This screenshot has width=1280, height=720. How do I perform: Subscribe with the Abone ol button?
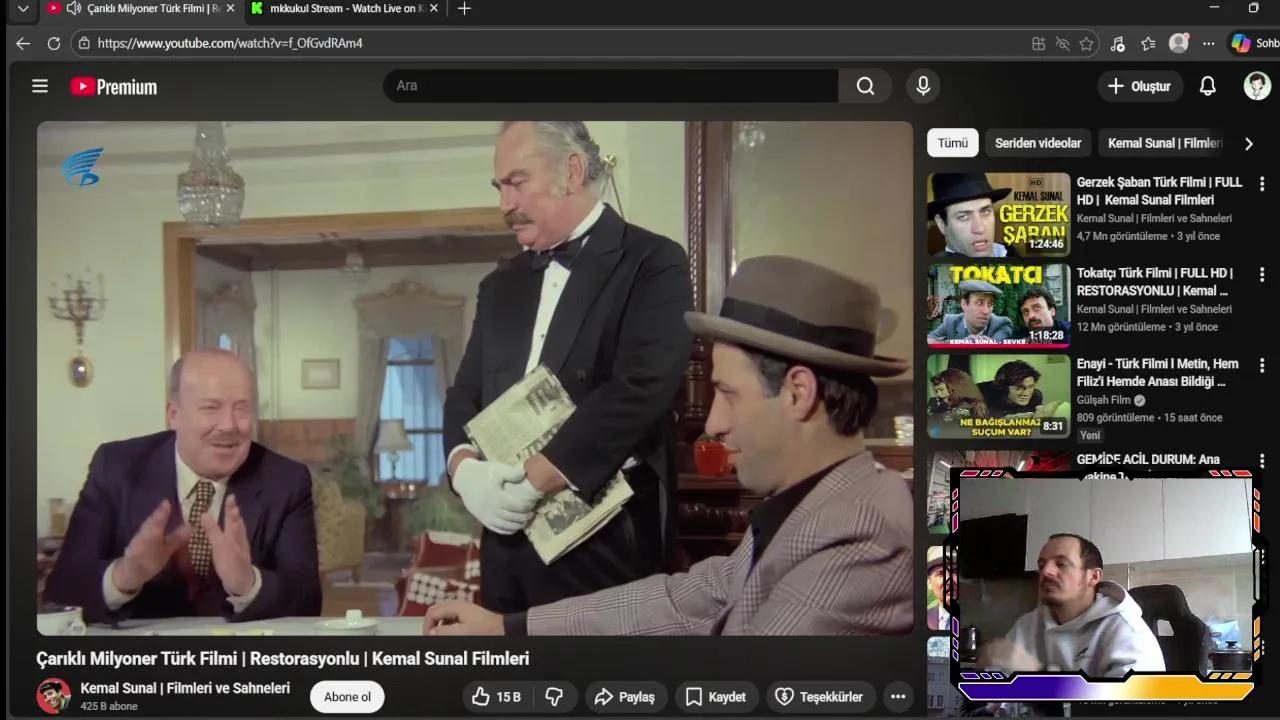[347, 697]
